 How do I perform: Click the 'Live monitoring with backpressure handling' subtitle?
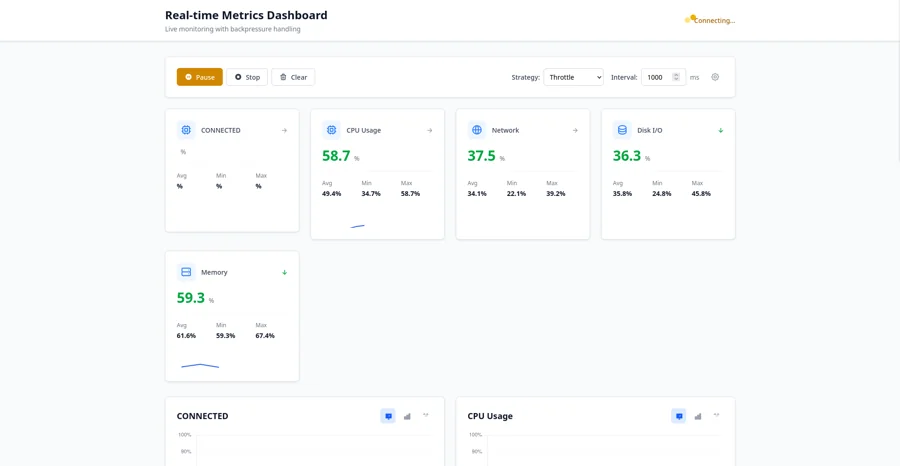click(x=232, y=29)
